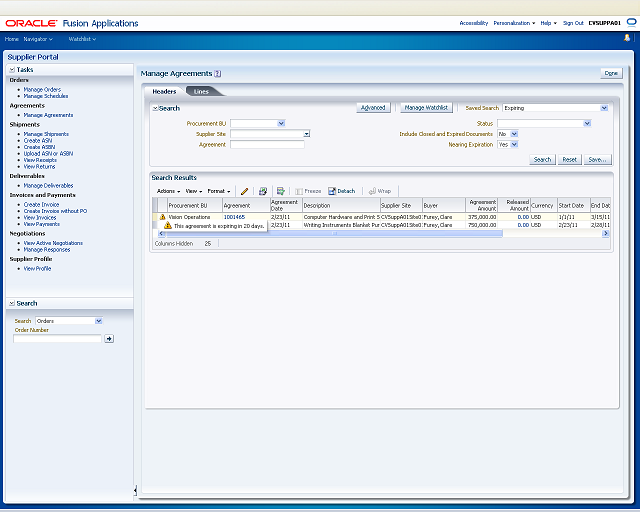Click the Start Date column header

coord(574,205)
